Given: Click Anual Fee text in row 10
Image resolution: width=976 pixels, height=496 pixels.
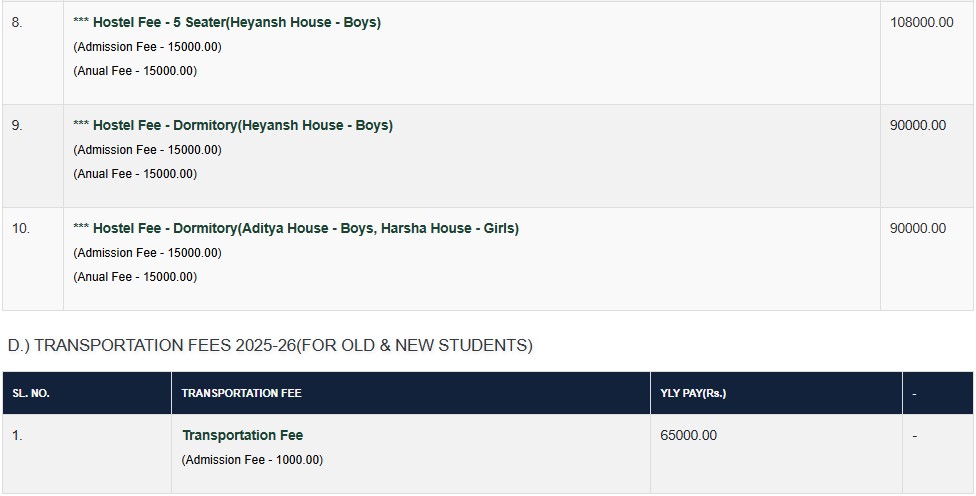Looking at the screenshot, I should point(135,277).
